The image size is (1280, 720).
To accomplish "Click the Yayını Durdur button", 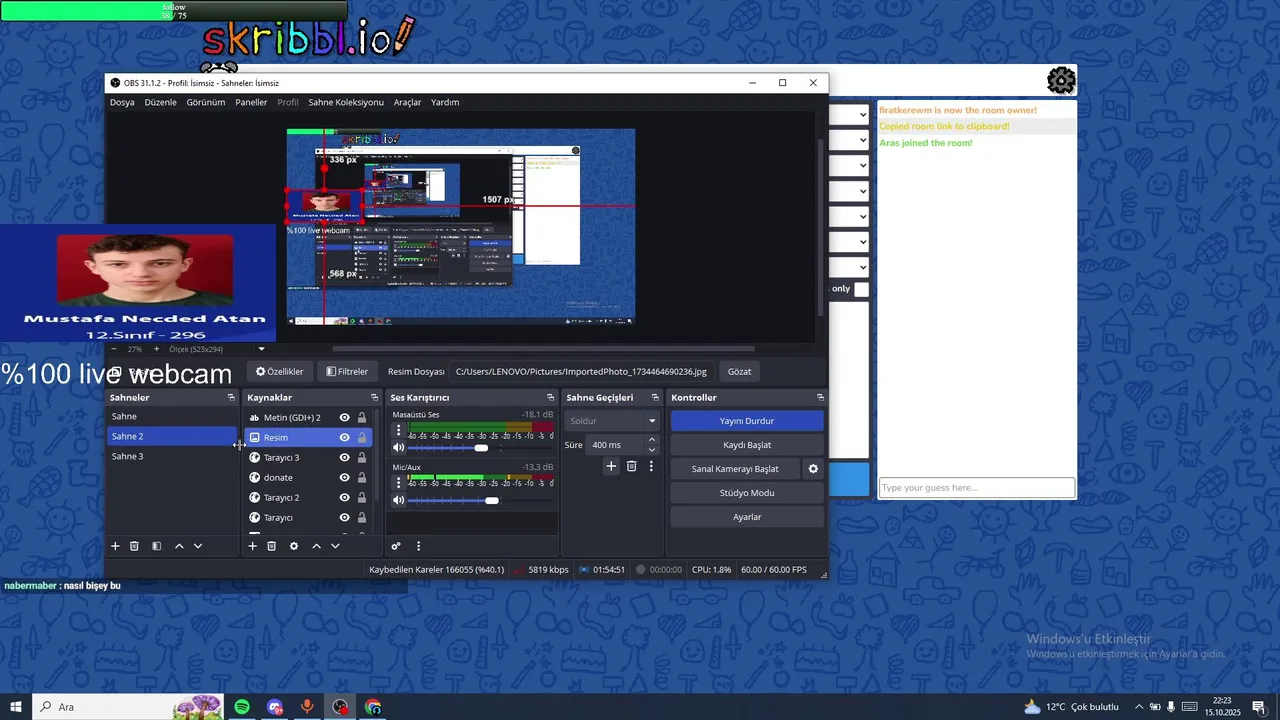I will tap(747, 421).
